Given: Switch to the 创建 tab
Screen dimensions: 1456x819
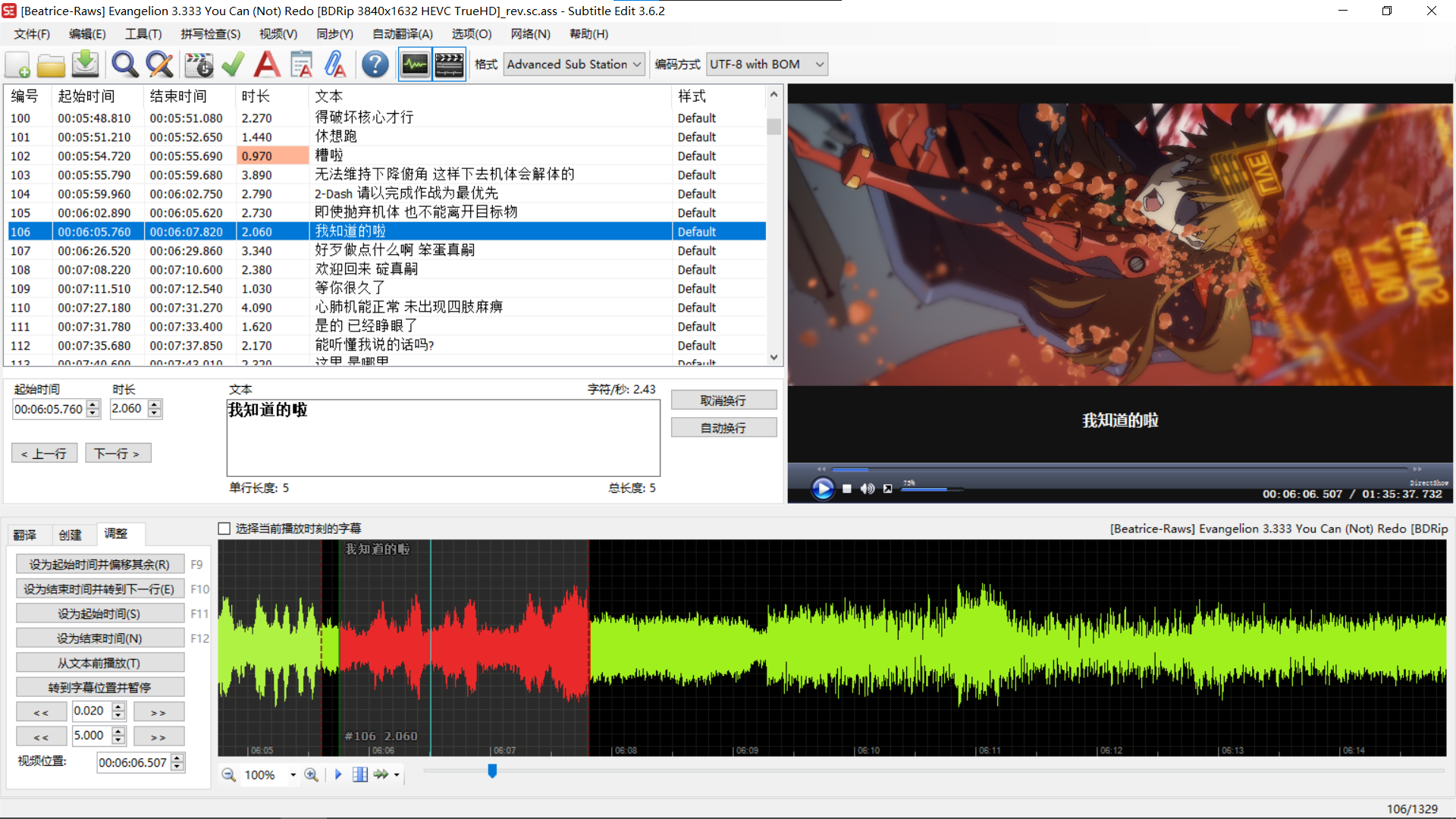Looking at the screenshot, I should 71,535.
